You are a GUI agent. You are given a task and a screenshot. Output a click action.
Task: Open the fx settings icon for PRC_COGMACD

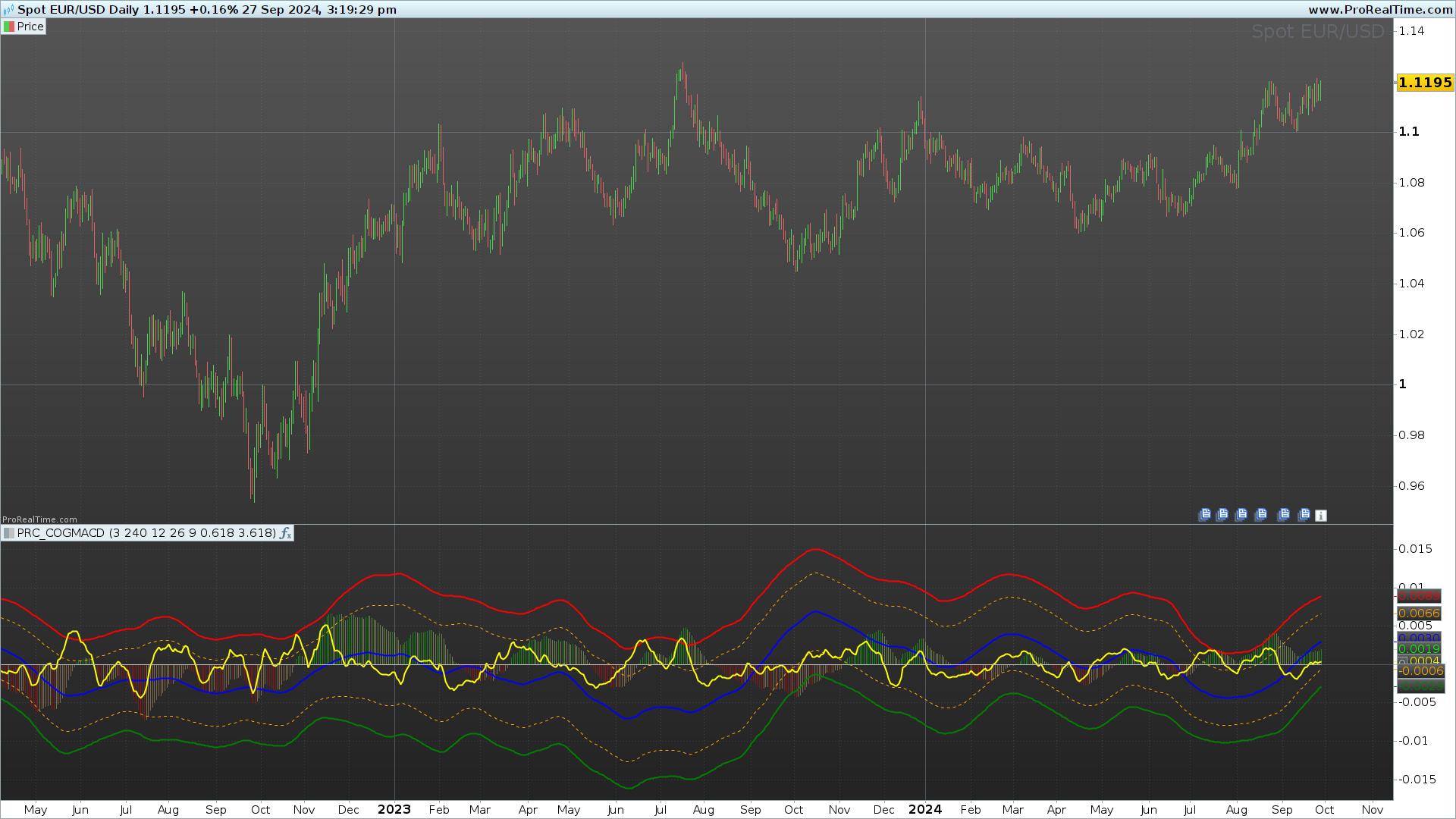coord(286,533)
